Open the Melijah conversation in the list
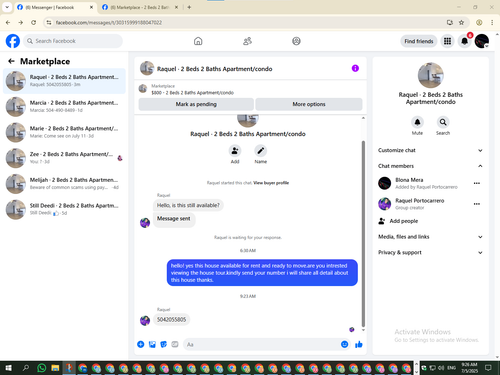Viewport: 500px width, 375px height. [x=64, y=183]
